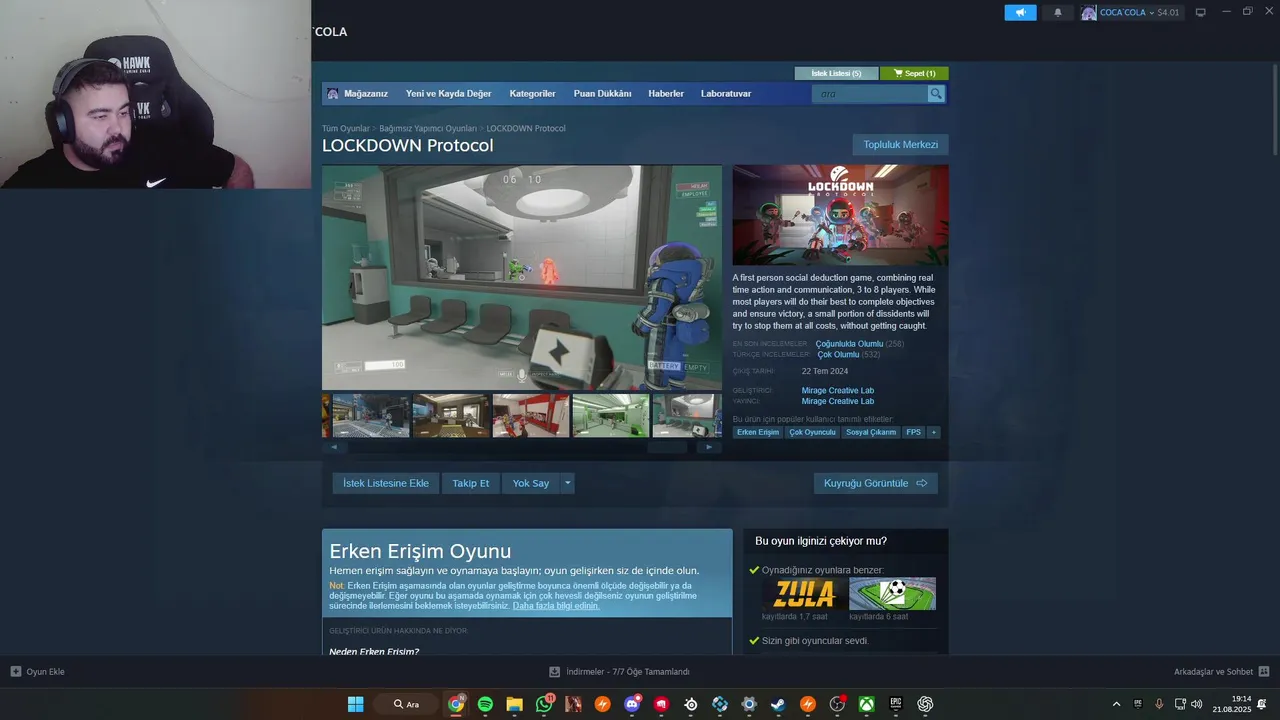Click the plus button to add tags
This screenshot has width=1280, height=720.
(934, 432)
